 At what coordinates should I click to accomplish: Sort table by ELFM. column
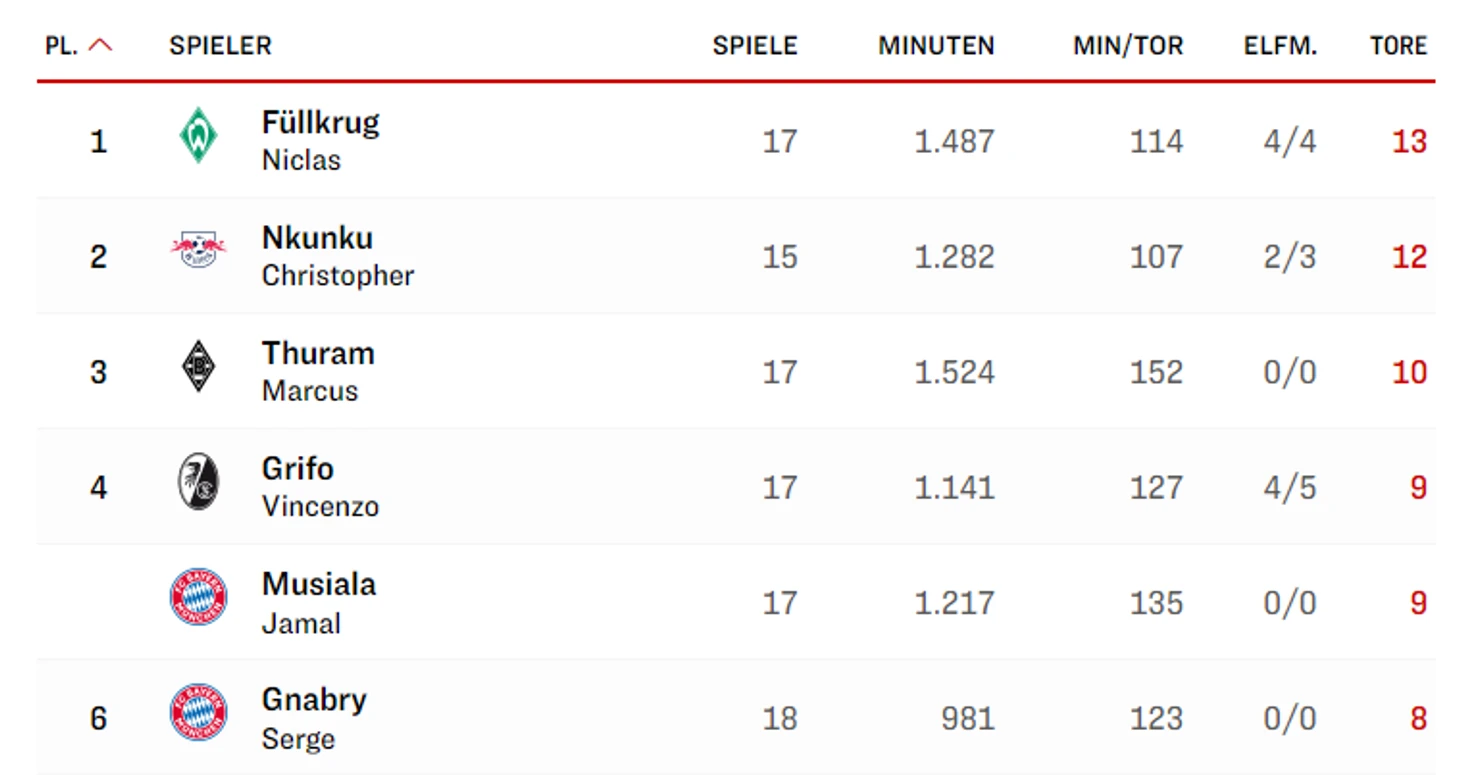click(1280, 46)
